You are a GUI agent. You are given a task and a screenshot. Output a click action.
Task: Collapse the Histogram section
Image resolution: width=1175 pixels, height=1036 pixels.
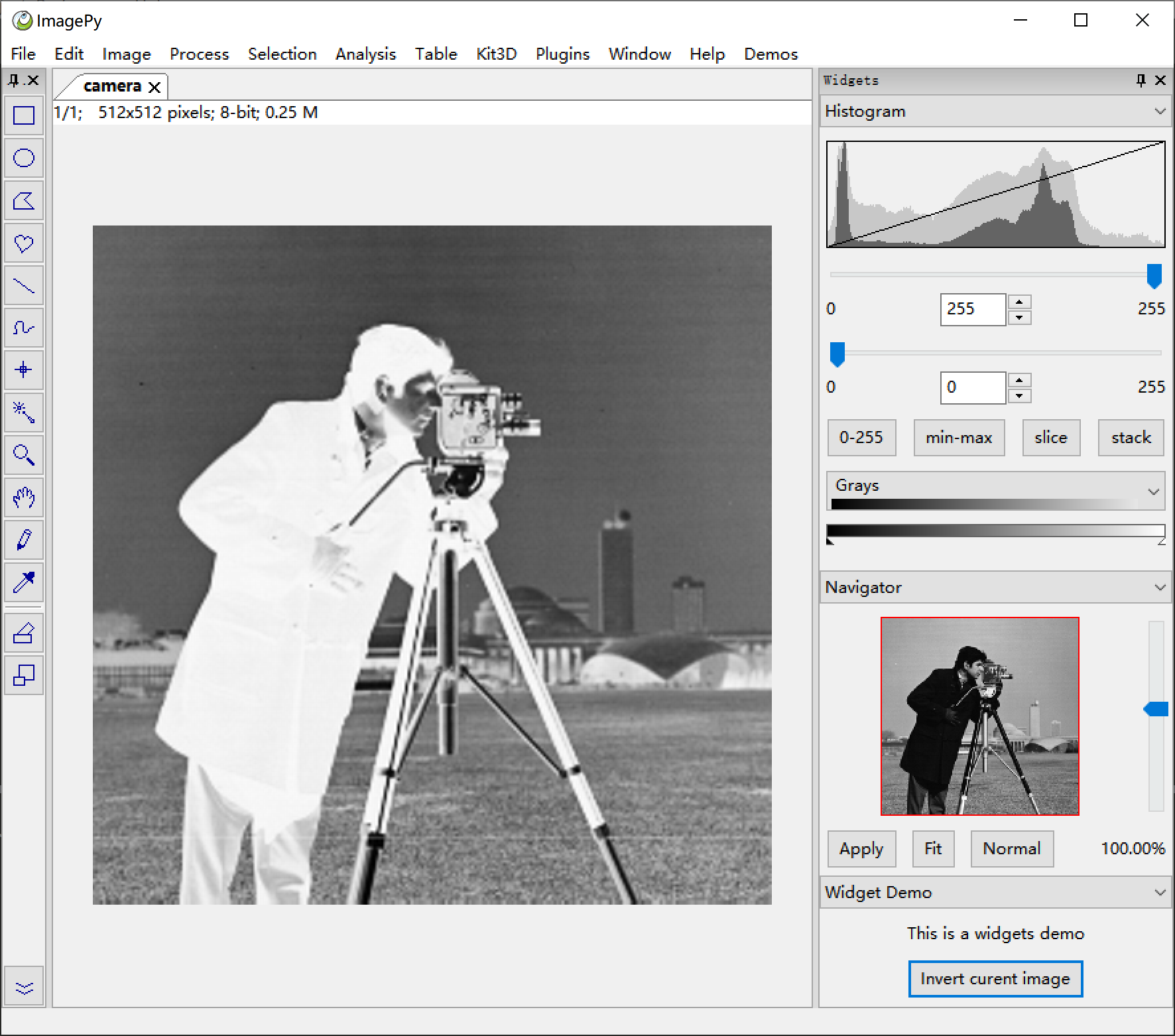pos(1159,111)
